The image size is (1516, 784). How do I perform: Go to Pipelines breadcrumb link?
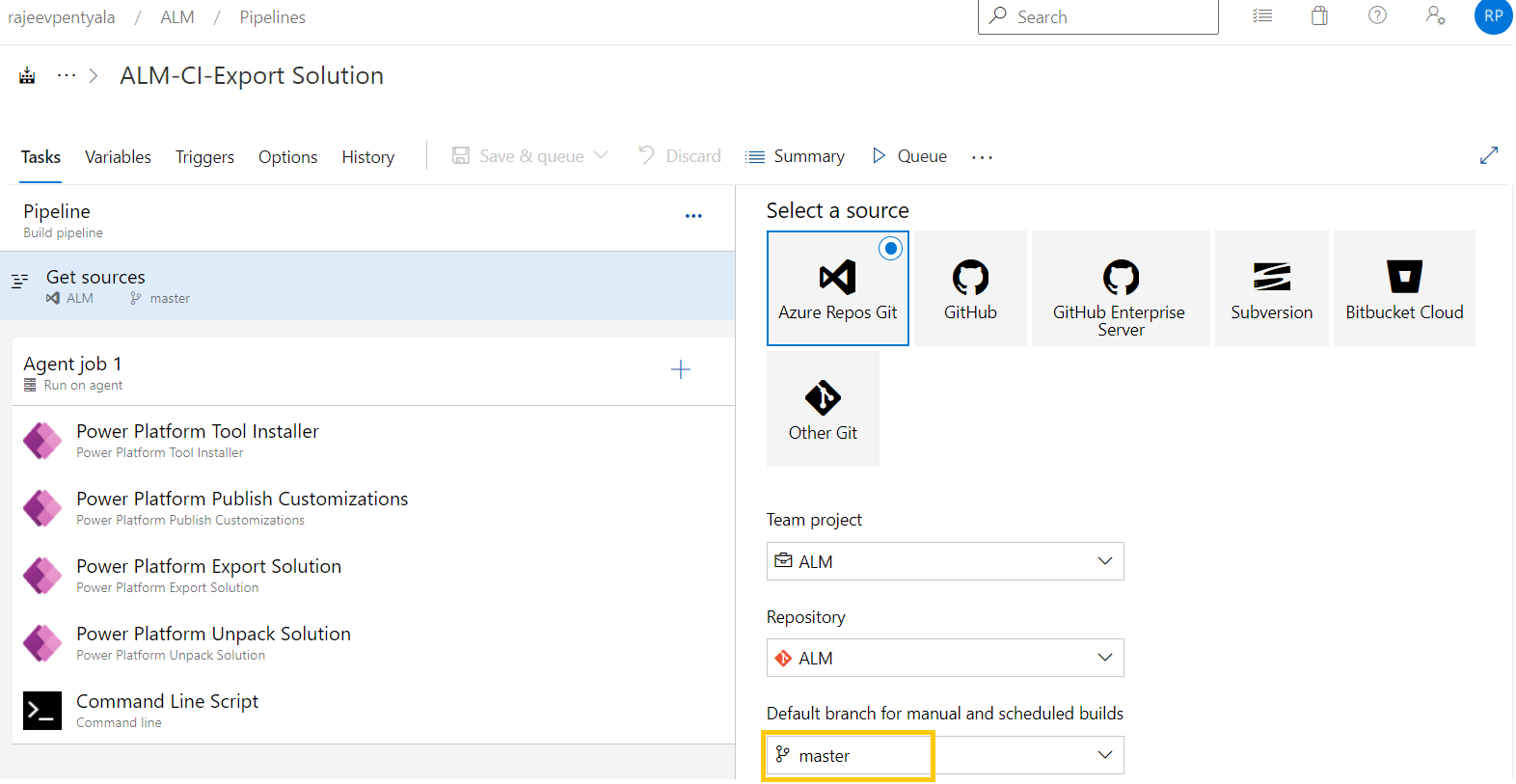tap(272, 17)
